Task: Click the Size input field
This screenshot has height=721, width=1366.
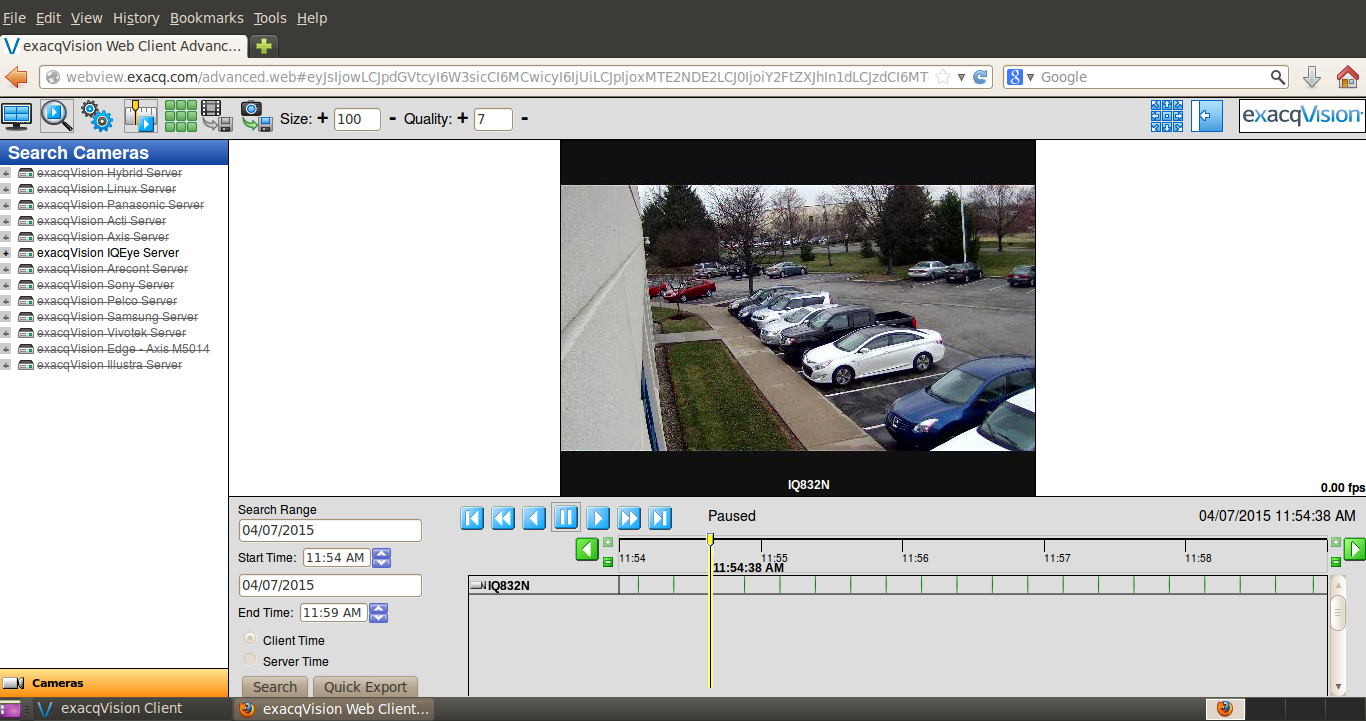Action: coord(357,119)
